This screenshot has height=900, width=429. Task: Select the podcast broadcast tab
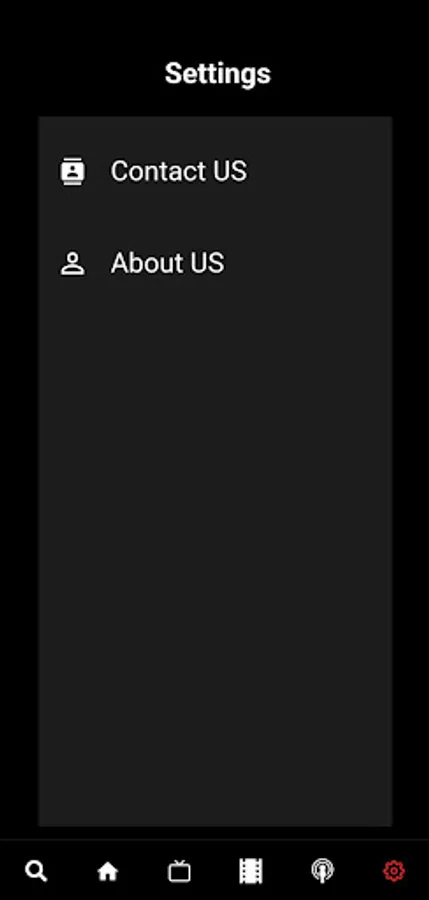coord(322,871)
